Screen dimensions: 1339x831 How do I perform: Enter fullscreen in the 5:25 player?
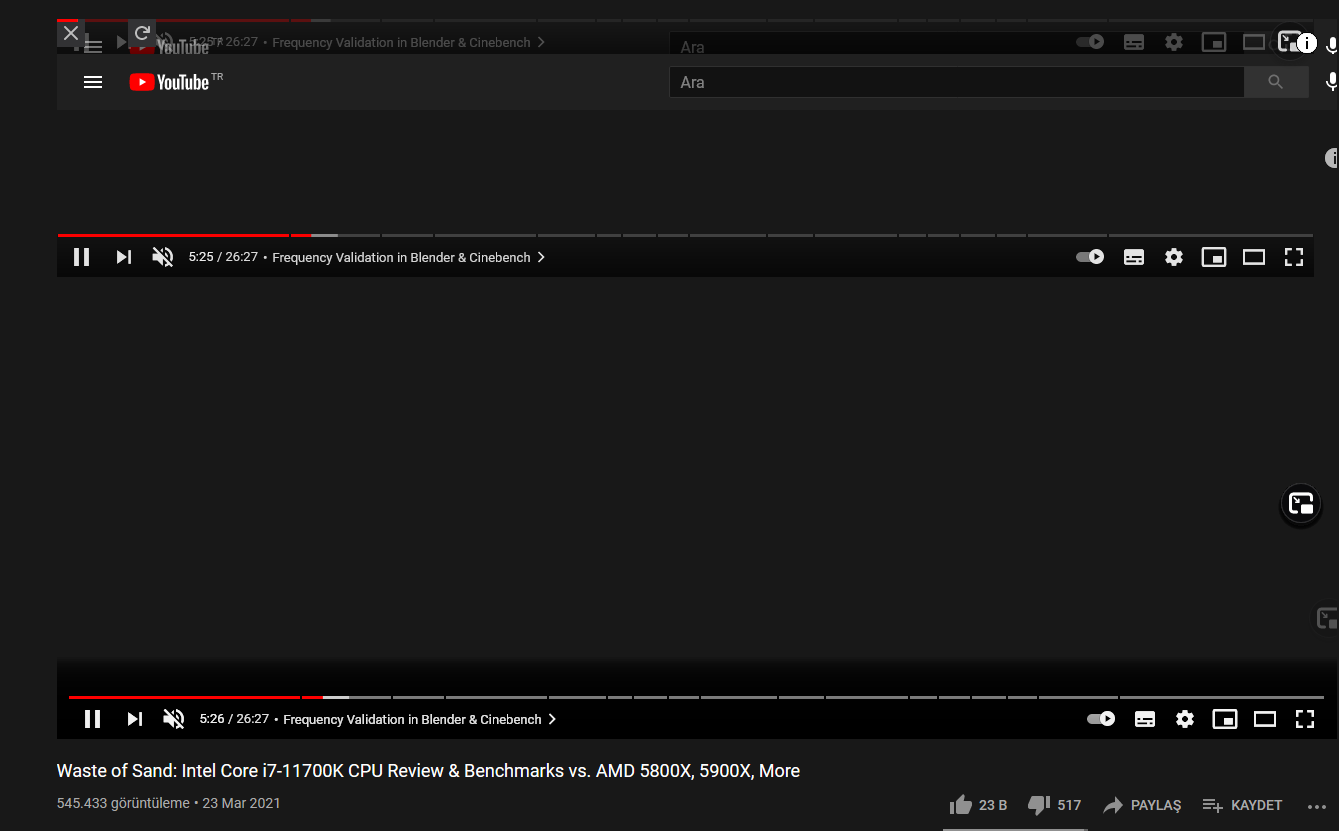point(1294,257)
